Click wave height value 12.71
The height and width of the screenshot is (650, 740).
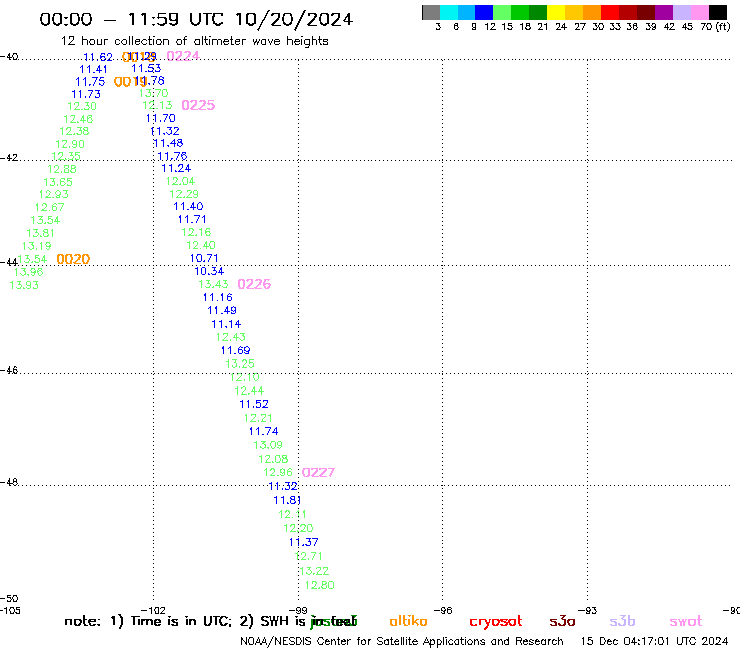[308, 556]
